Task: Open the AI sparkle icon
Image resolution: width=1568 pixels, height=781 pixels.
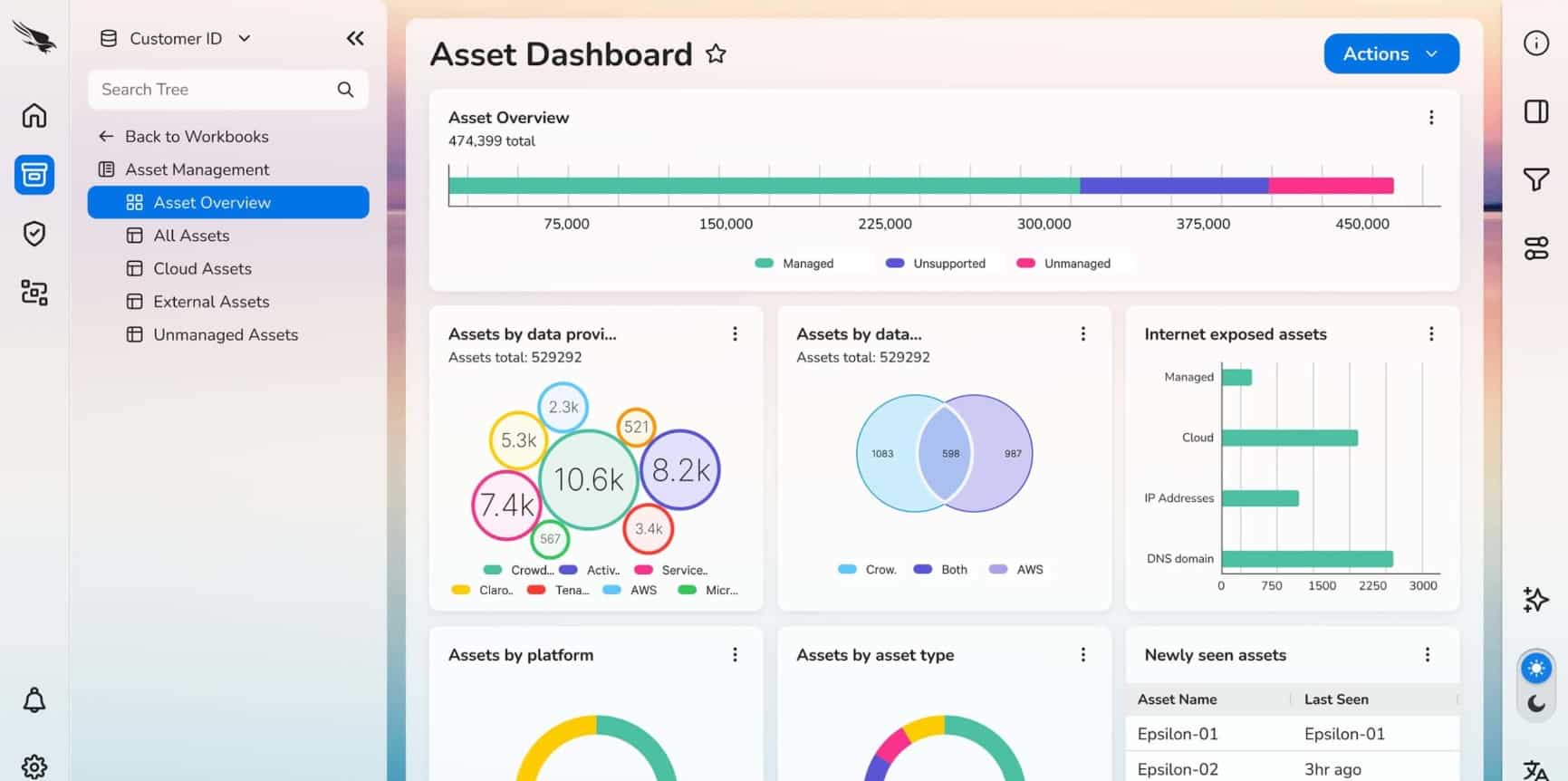Action: pos(1536,599)
